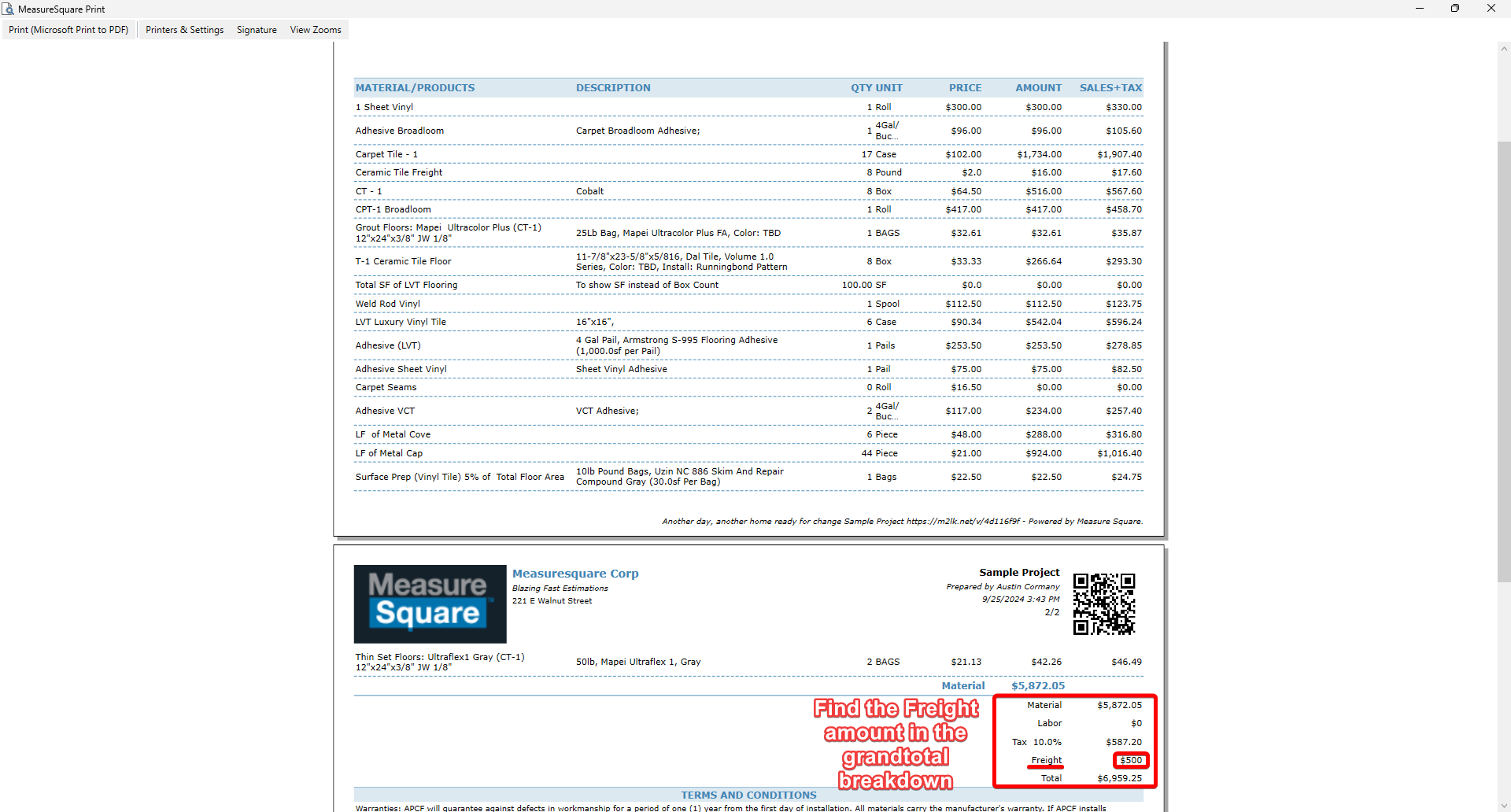Click the QTY UNIT column header
Viewport: 1511px width, 812px height.
876,88
